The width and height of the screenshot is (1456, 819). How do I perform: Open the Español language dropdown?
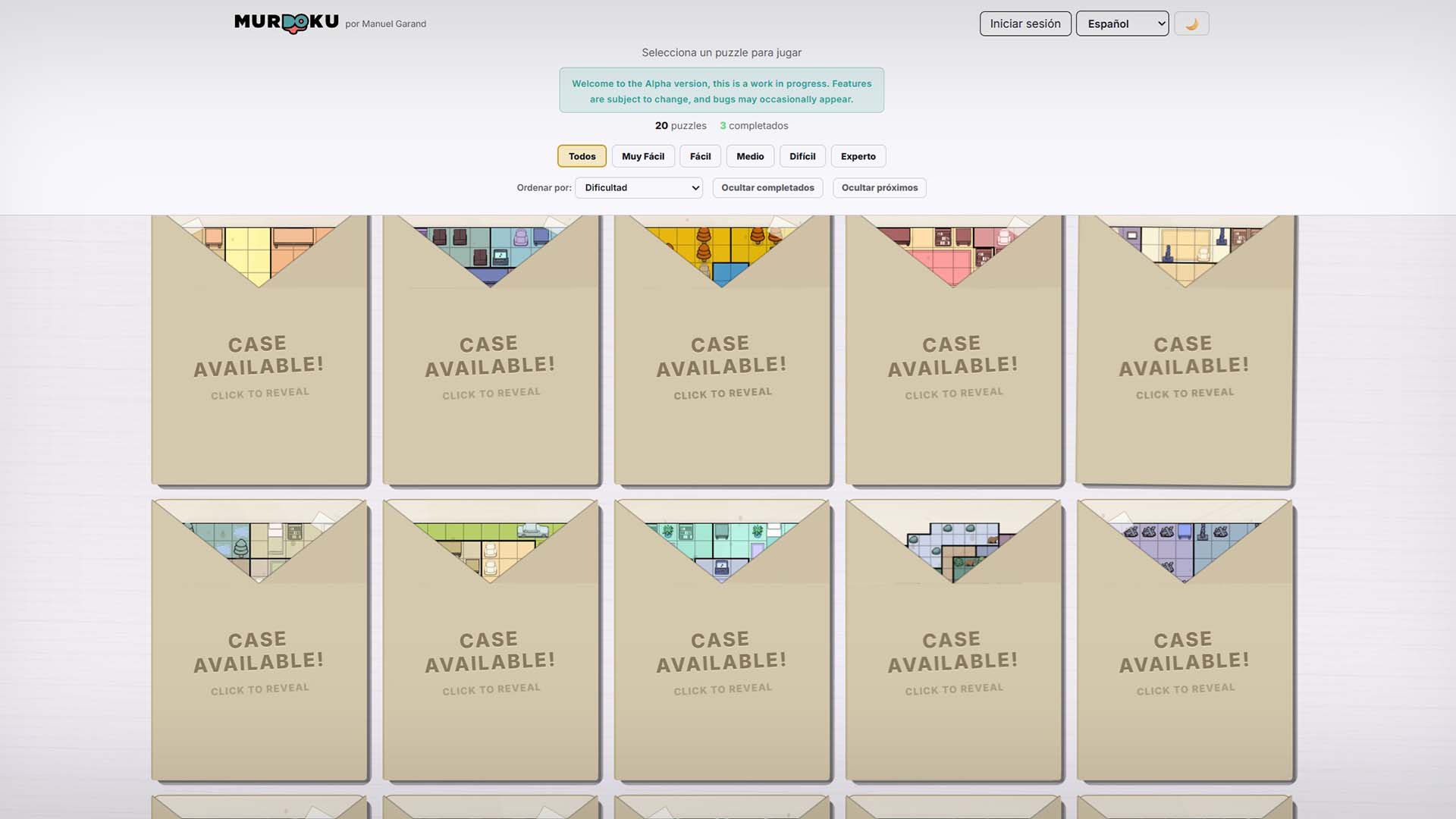(x=1122, y=24)
